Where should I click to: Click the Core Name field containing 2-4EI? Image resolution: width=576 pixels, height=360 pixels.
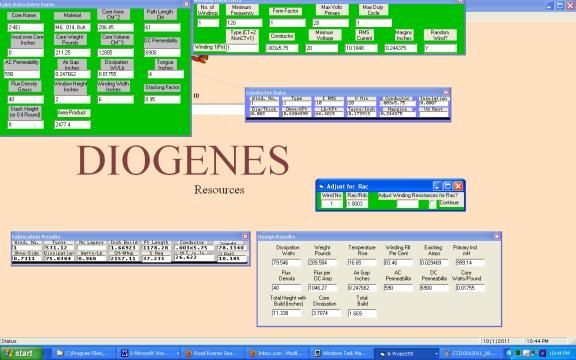click(x=25, y=28)
